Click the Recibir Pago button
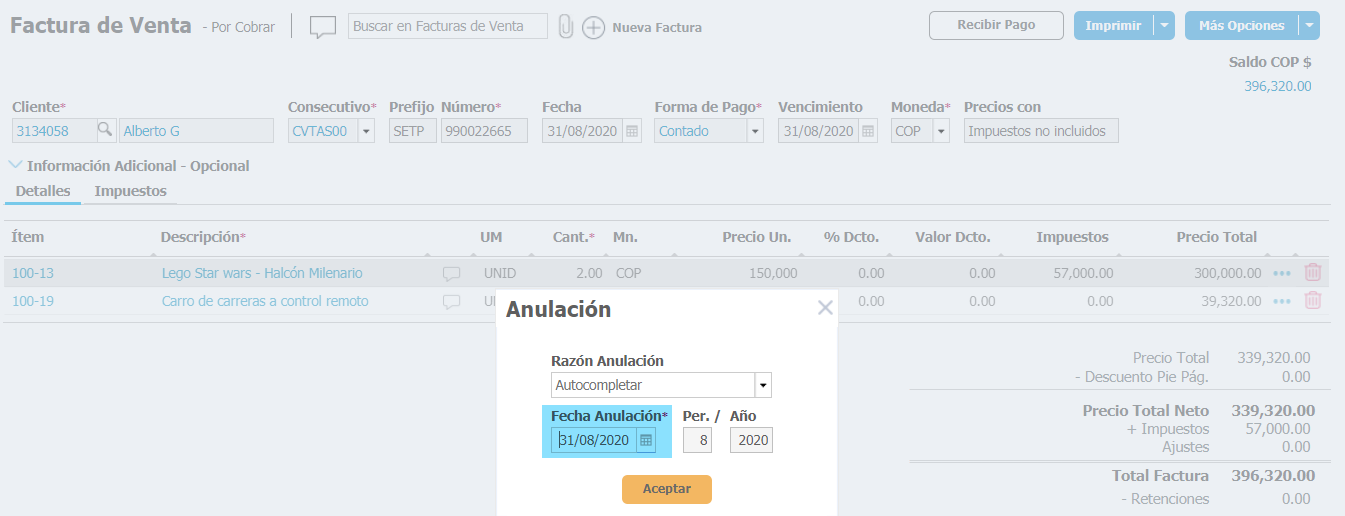1345x516 pixels. [x=995, y=25]
